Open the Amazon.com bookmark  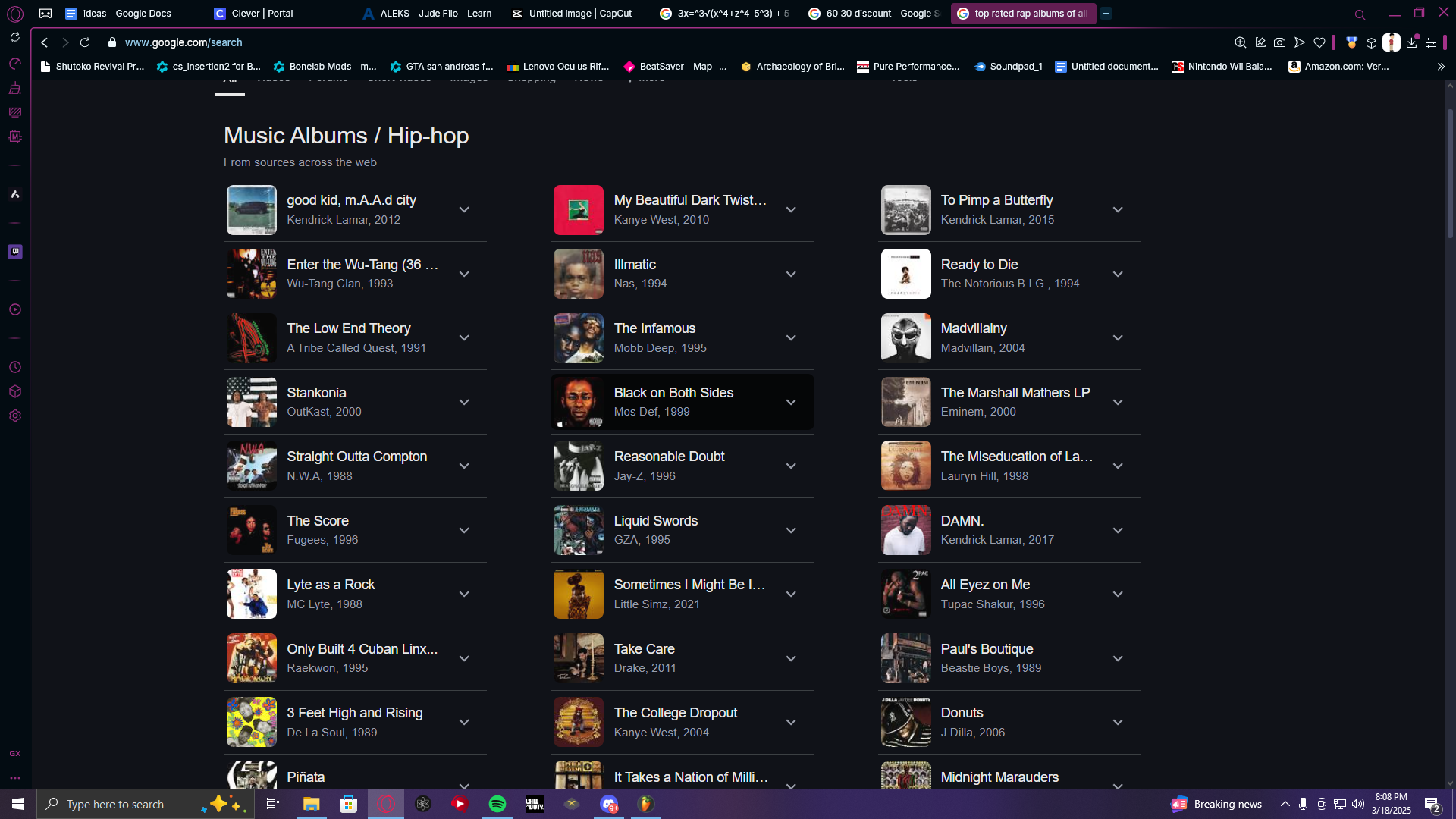coord(1338,67)
